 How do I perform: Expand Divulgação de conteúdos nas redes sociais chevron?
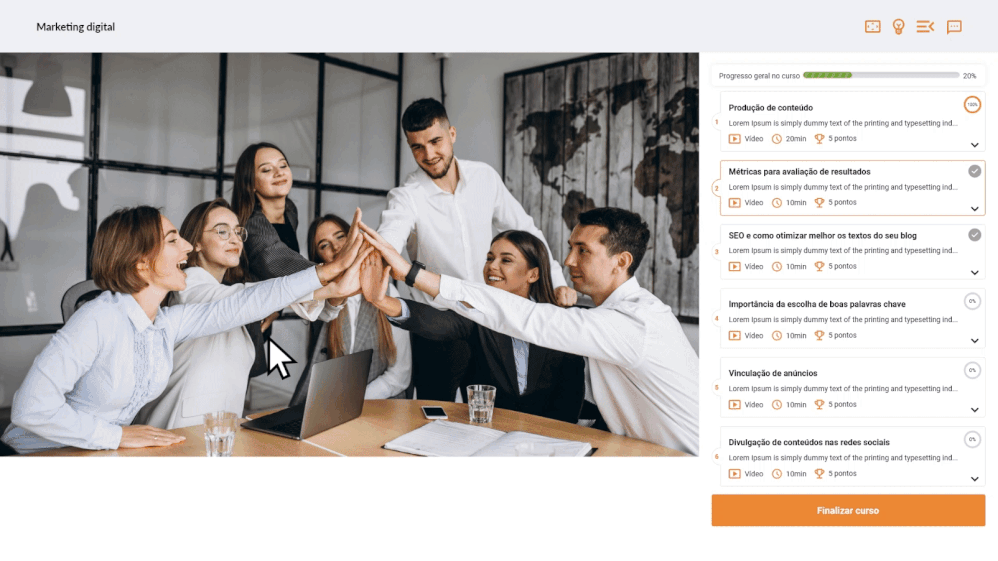(974, 479)
